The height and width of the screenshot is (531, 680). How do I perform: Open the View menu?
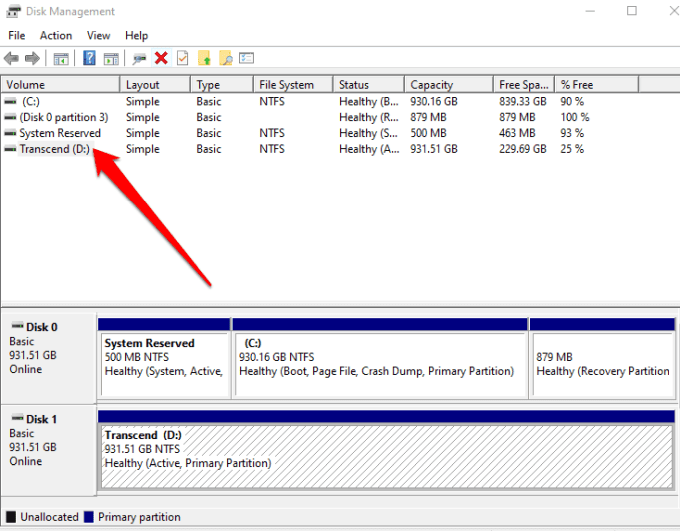tap(99, 35)
